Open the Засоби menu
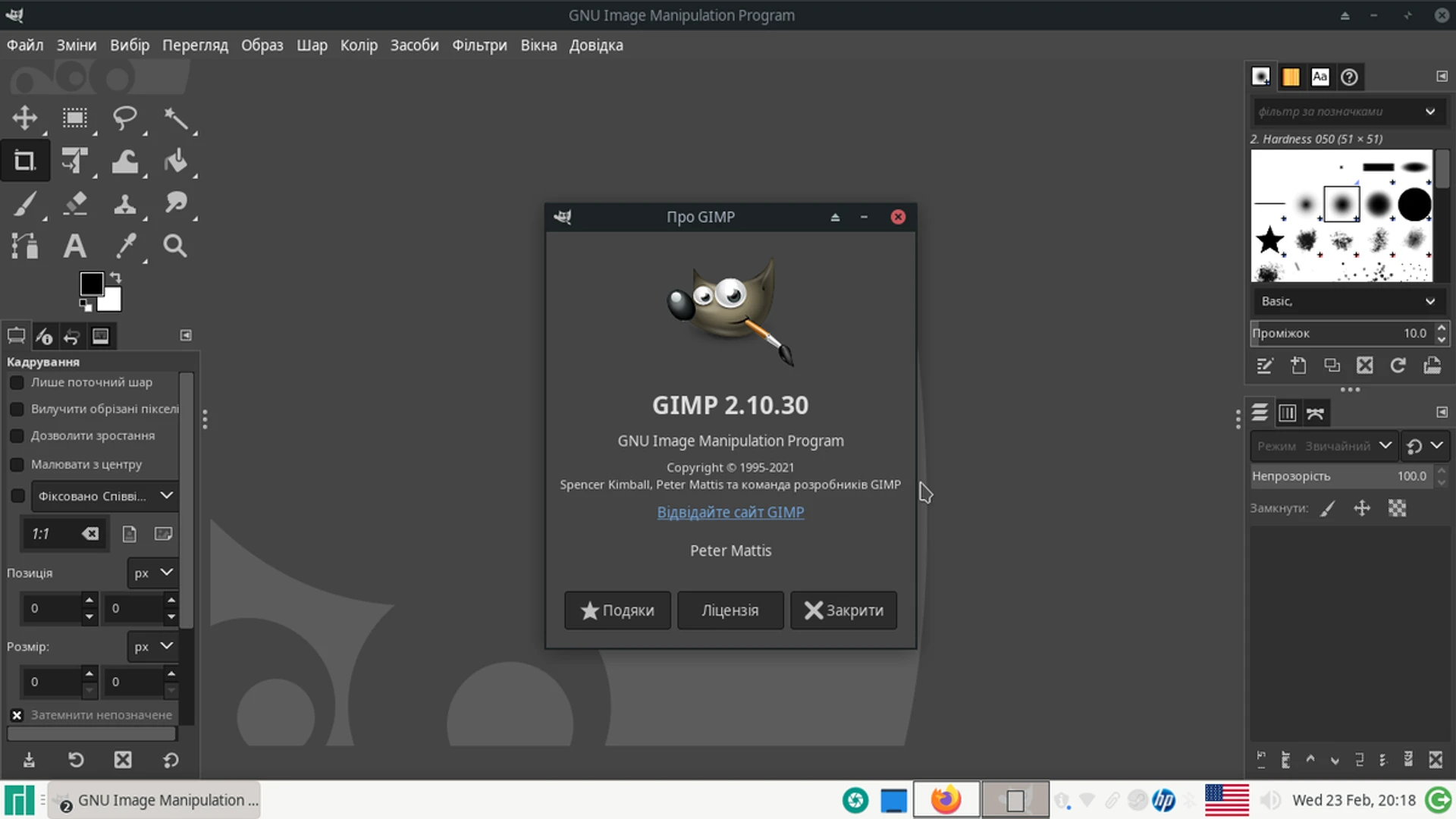 tap(414, 45)
